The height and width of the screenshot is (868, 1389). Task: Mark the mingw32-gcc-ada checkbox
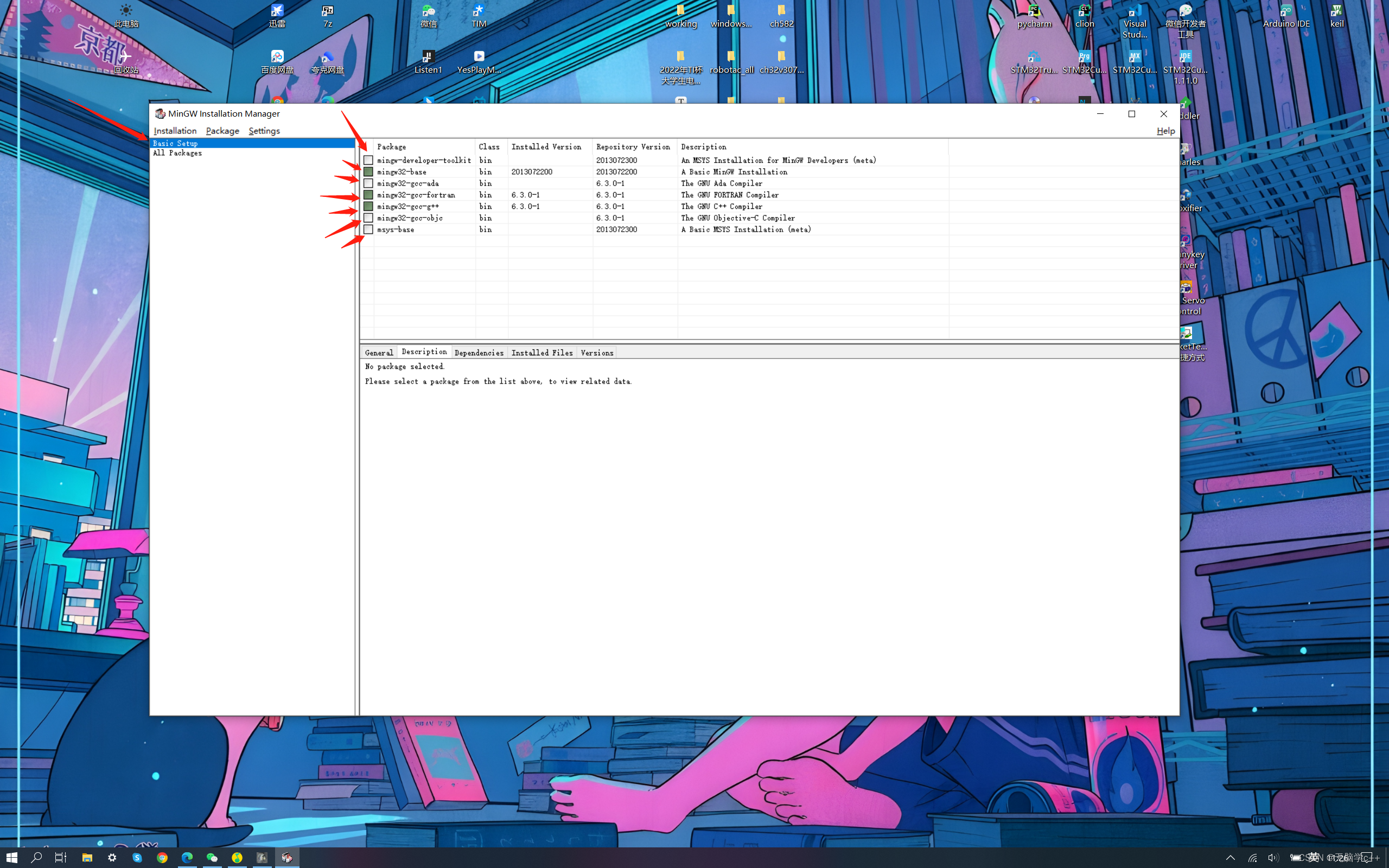coord(368,183)
